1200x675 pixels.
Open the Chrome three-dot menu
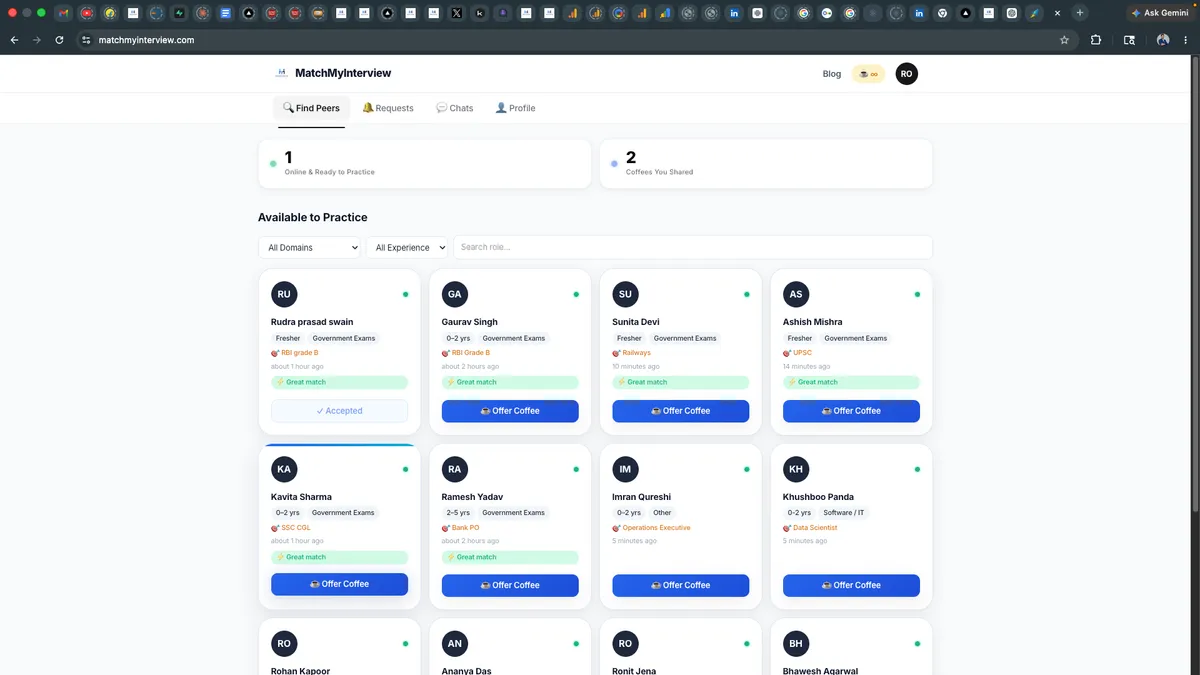pos(1186,40)
